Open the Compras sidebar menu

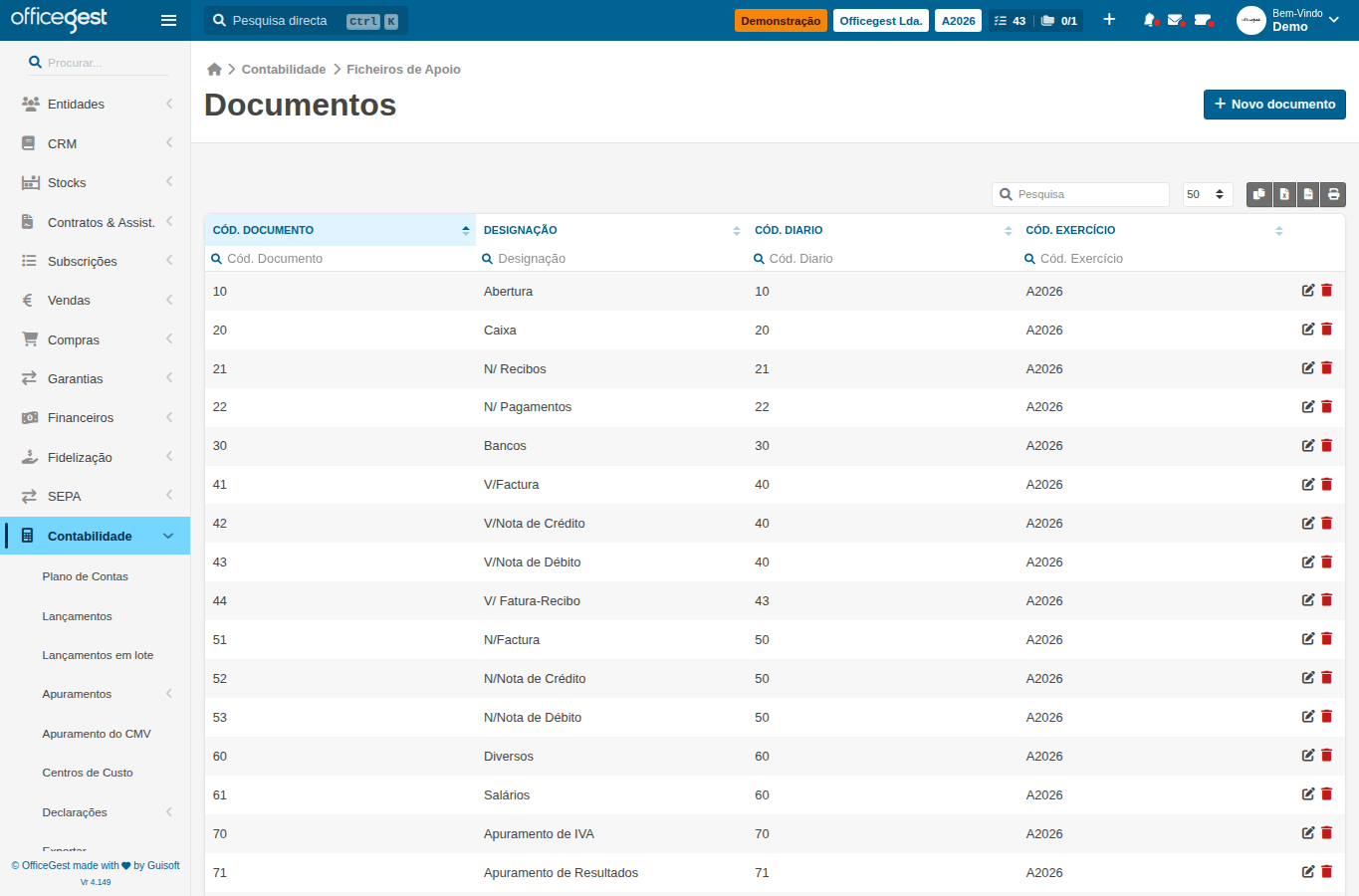(96, 339)
